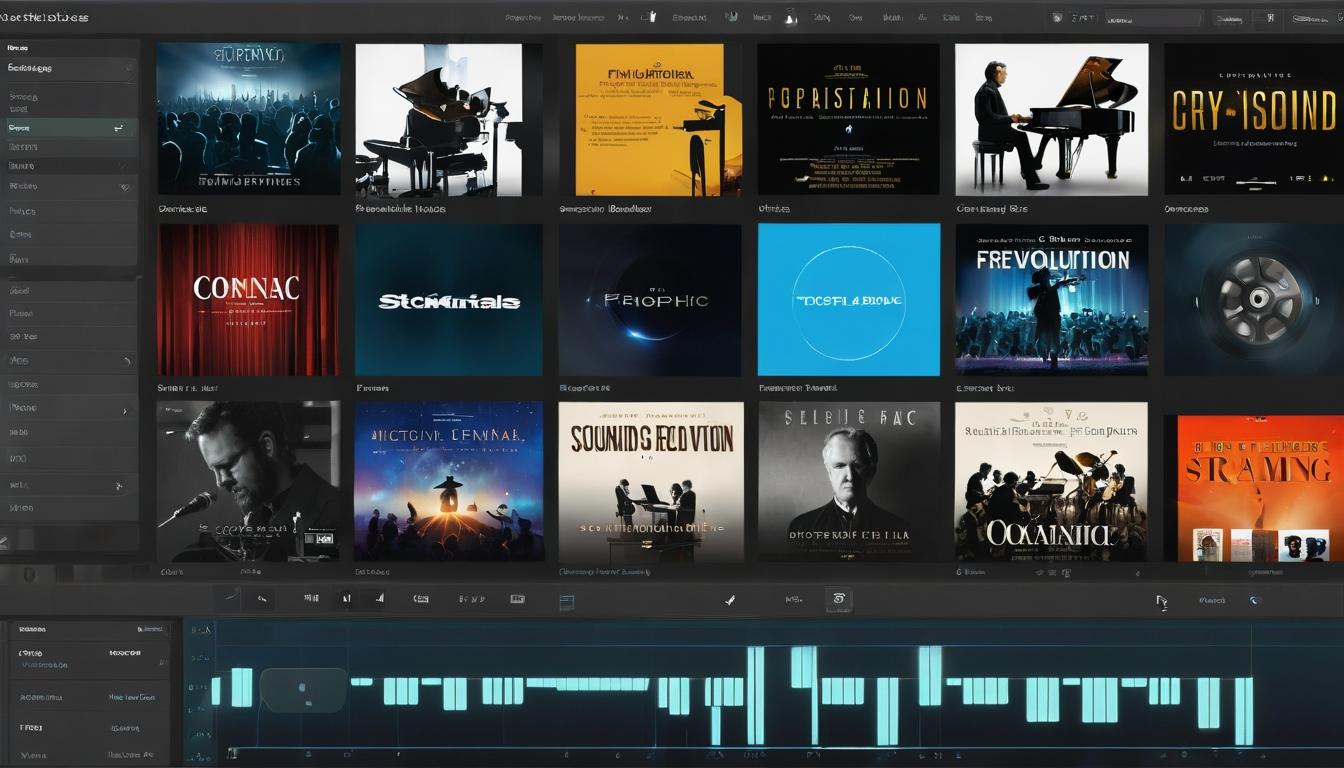Open the piano silhouette cover on white background
Screen dimensions: 1344x768
(x=439, y=119)
